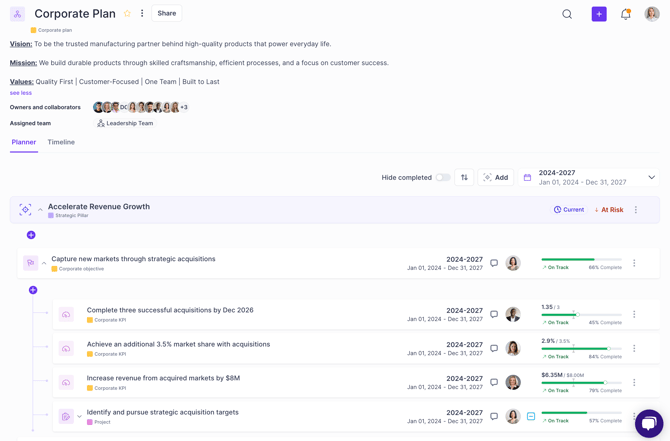Screen dimensions: 670x441
Task: Open 'Complete three successful acquisitions by Dec 2026'
Action: tap(170, 310)
